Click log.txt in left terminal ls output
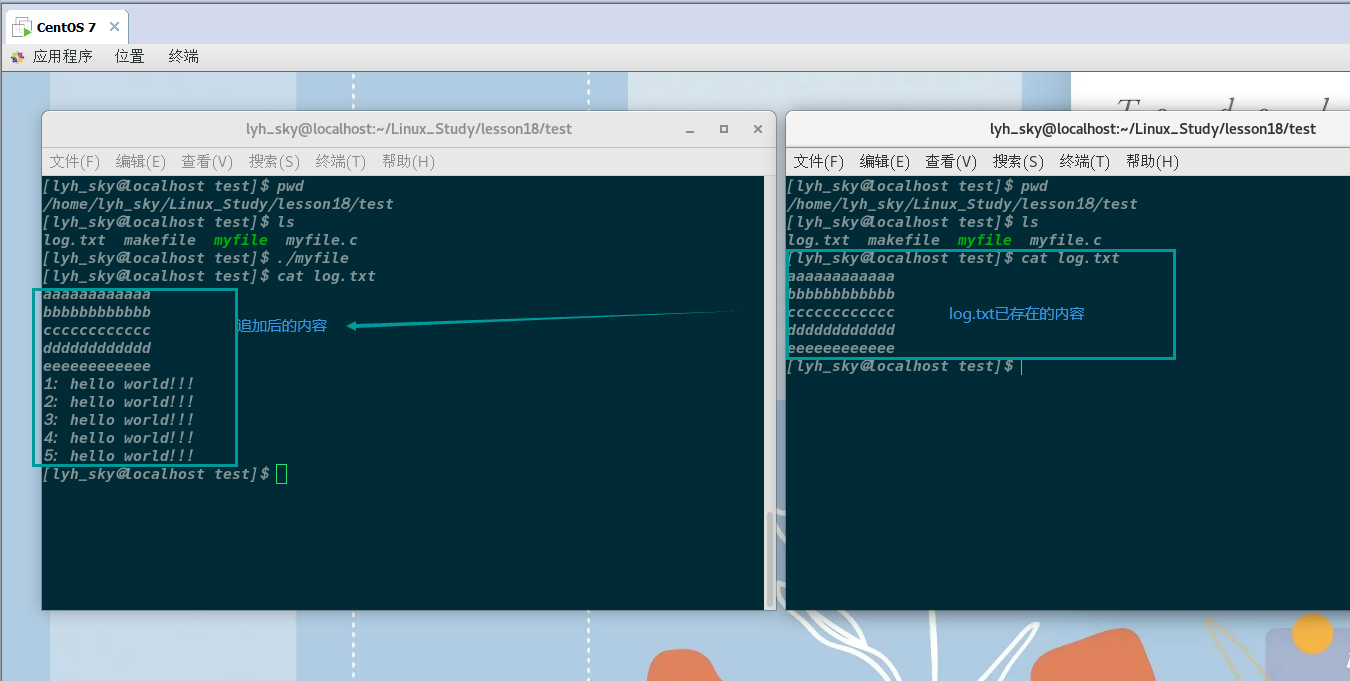 (75, 240)
